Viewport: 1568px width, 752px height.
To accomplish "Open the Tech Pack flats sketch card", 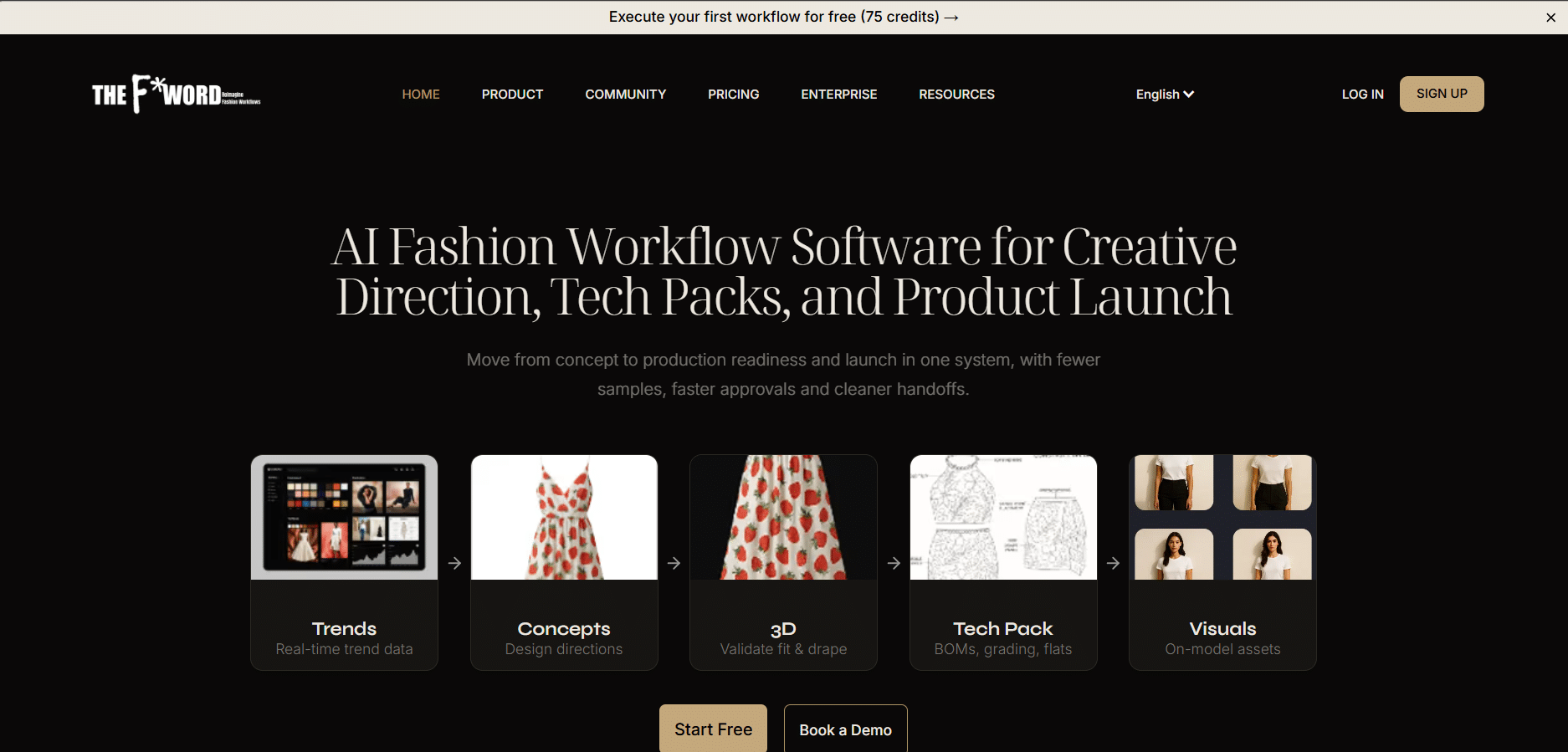I will point(1003,562).
